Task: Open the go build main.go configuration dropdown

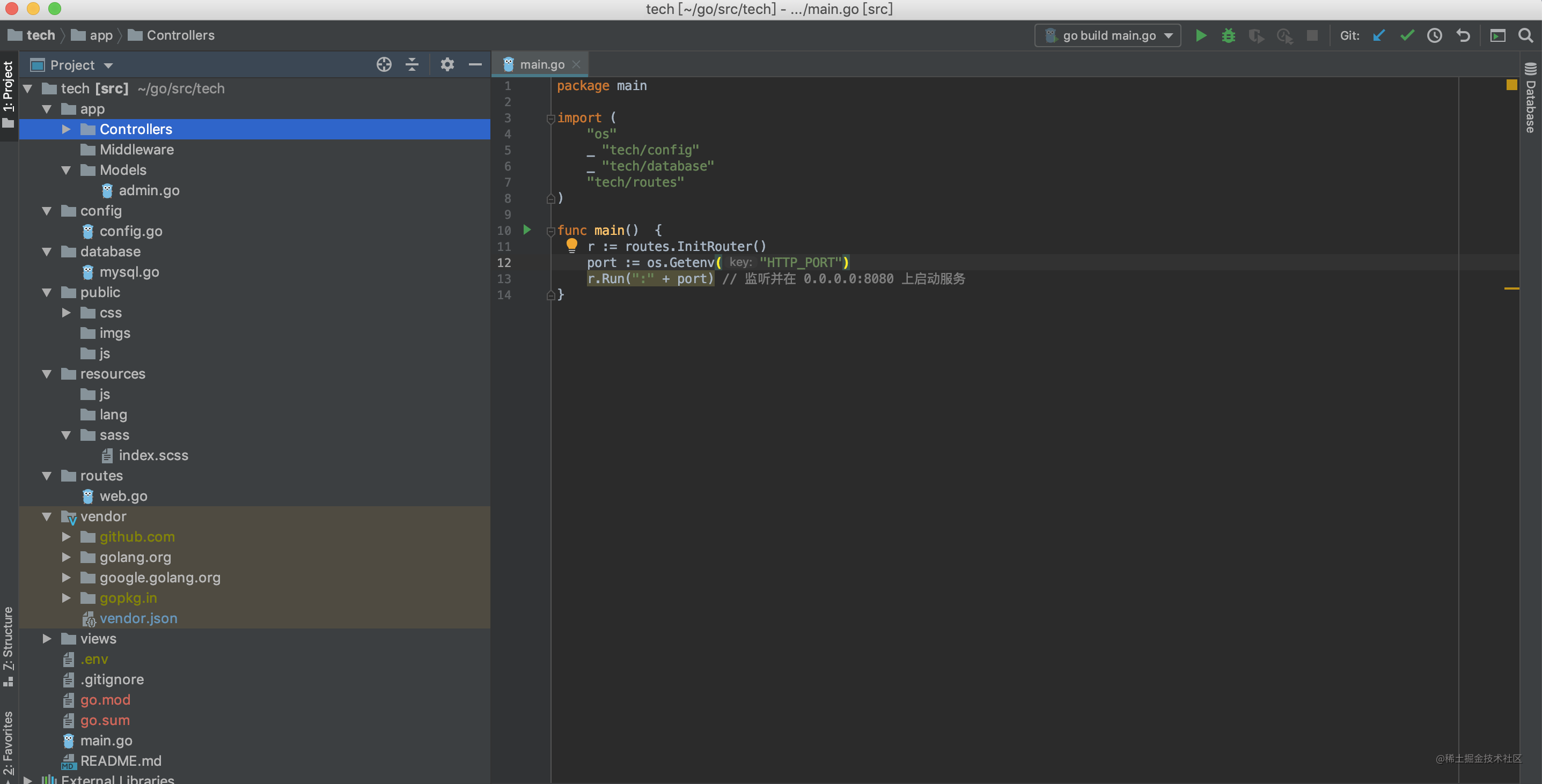Action: 1107,35
